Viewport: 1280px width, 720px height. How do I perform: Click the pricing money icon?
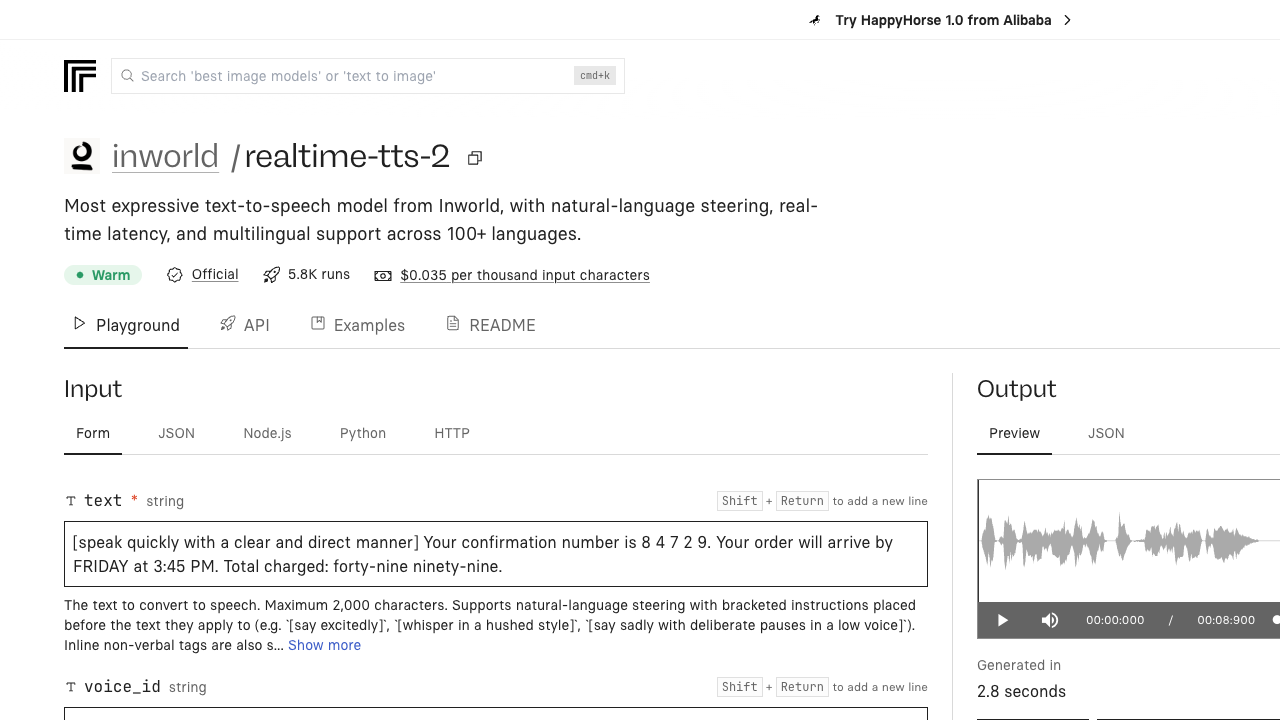[383, 275]
